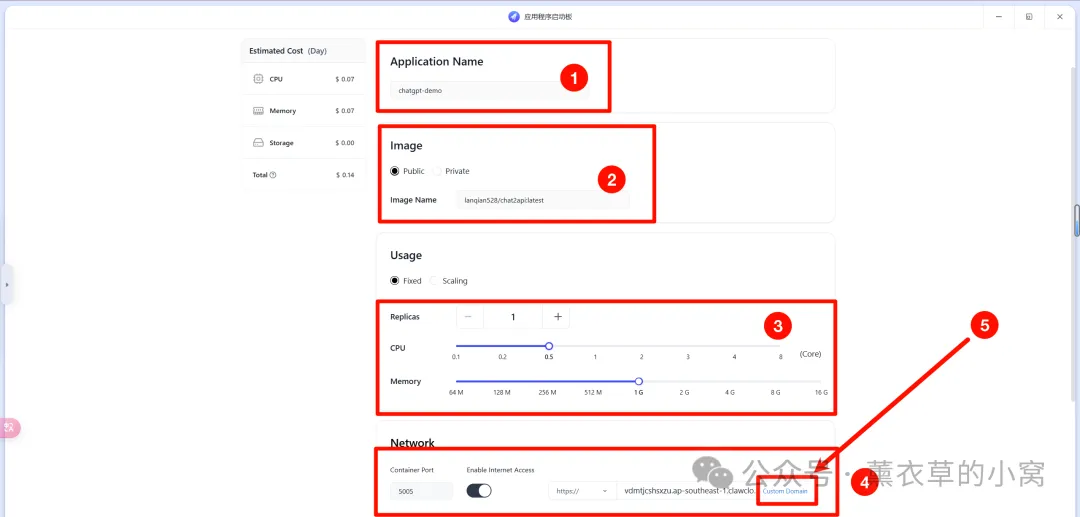Click the Memory icon in Estimated Cost
Image resolution: width=1080 pixels, height=517 pixels.
click(x=258, y=111)
